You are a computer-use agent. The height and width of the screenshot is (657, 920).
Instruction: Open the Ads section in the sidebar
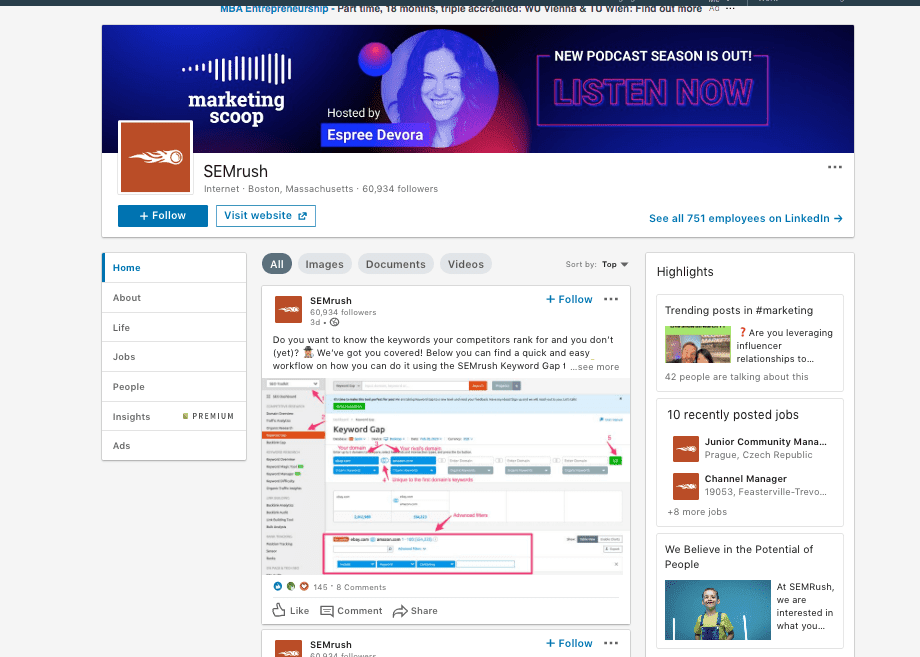click(174, 446)
